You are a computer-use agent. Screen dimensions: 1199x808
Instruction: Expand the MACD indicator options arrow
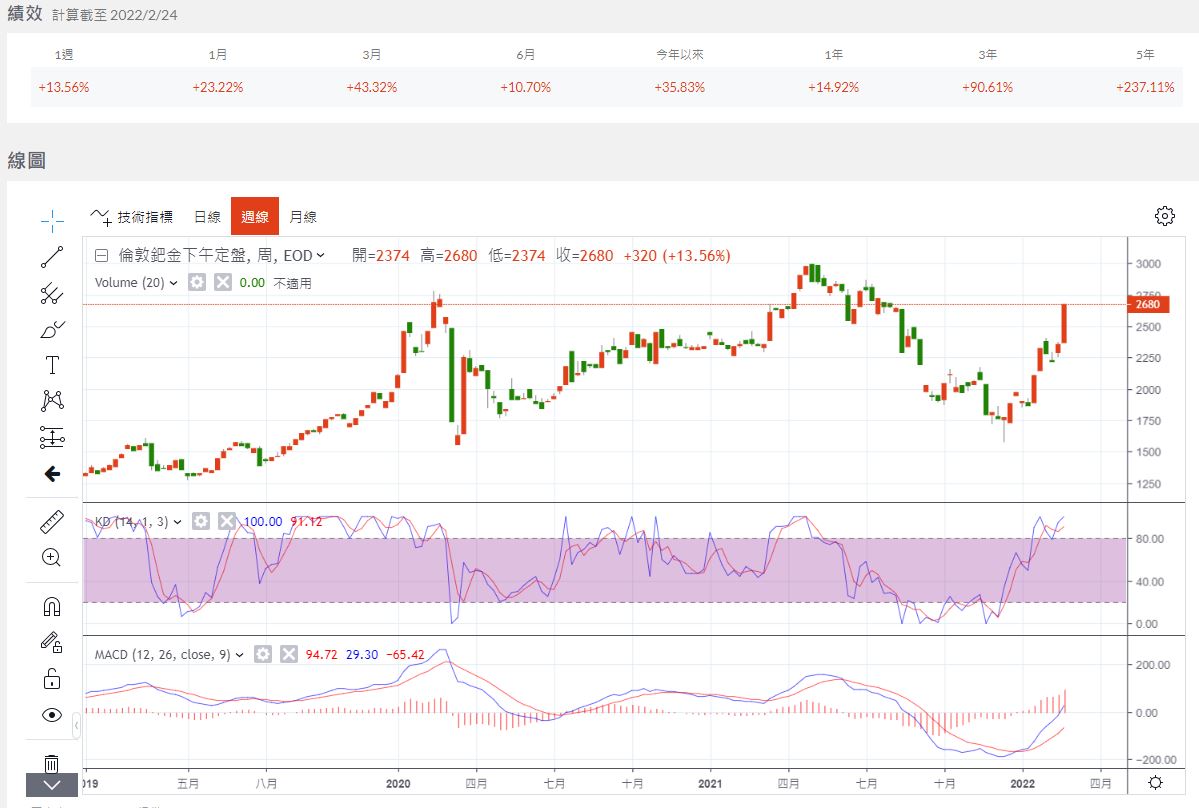239,655
